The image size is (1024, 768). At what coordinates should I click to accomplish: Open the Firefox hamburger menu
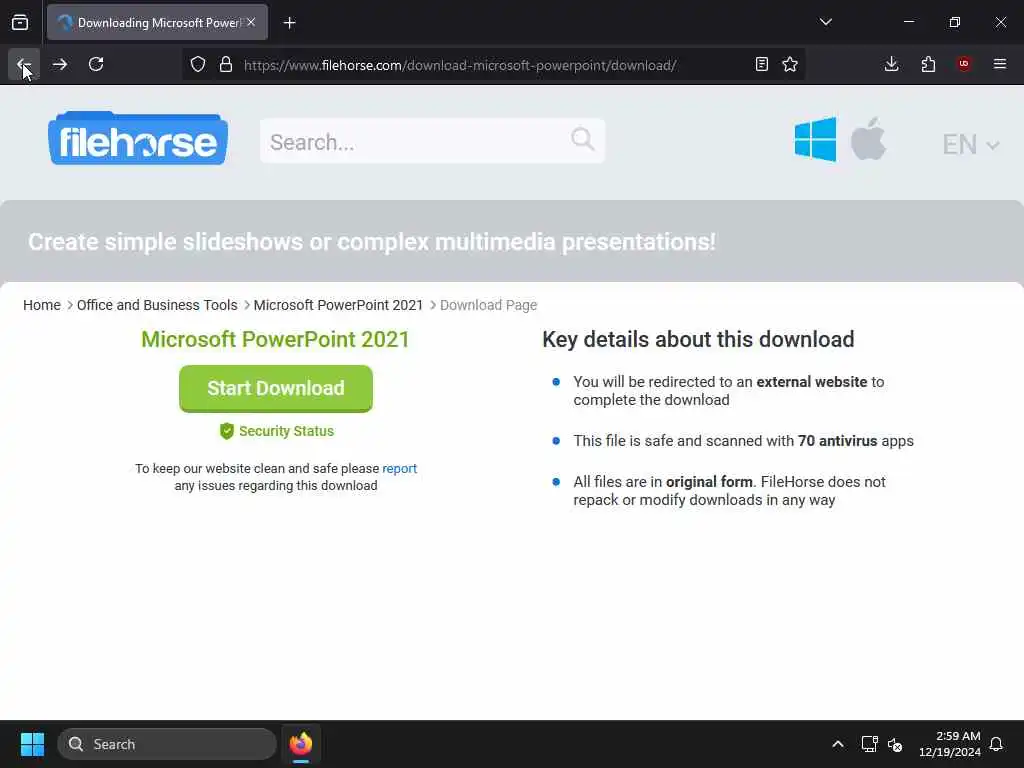(x=1000, y=64)
